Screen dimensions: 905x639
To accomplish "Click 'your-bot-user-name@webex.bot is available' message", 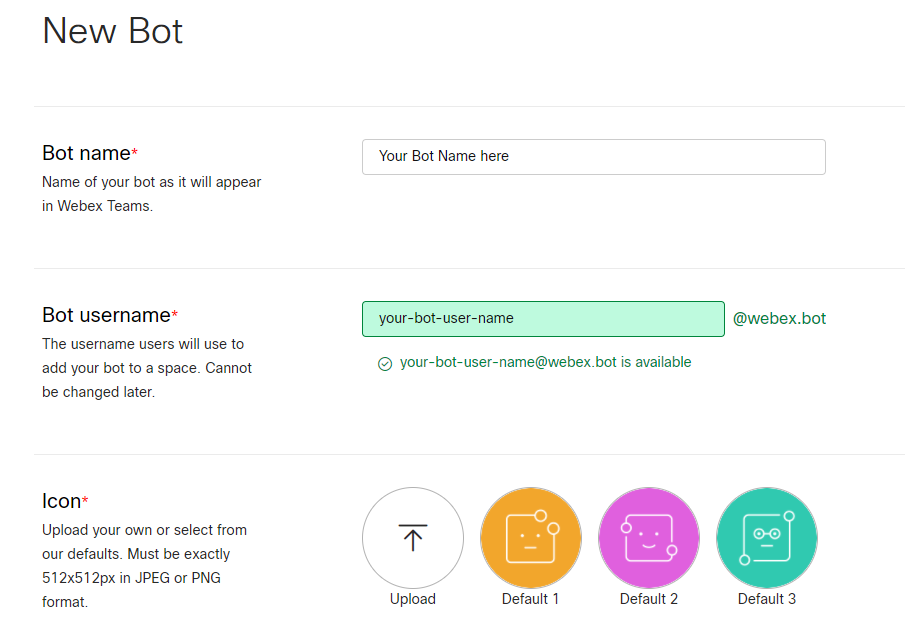I will 545,362.
